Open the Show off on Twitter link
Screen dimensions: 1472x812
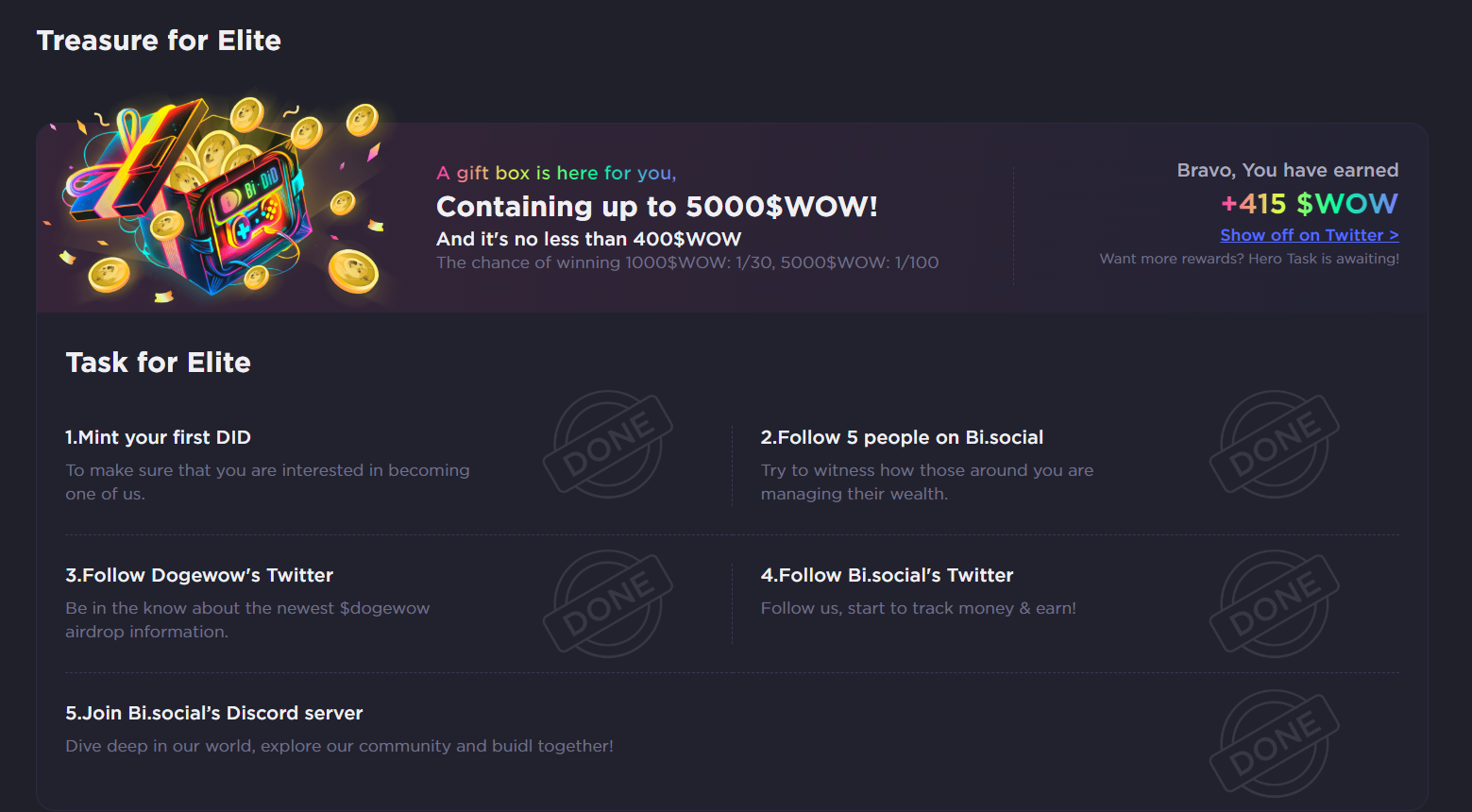(1309, 235)
